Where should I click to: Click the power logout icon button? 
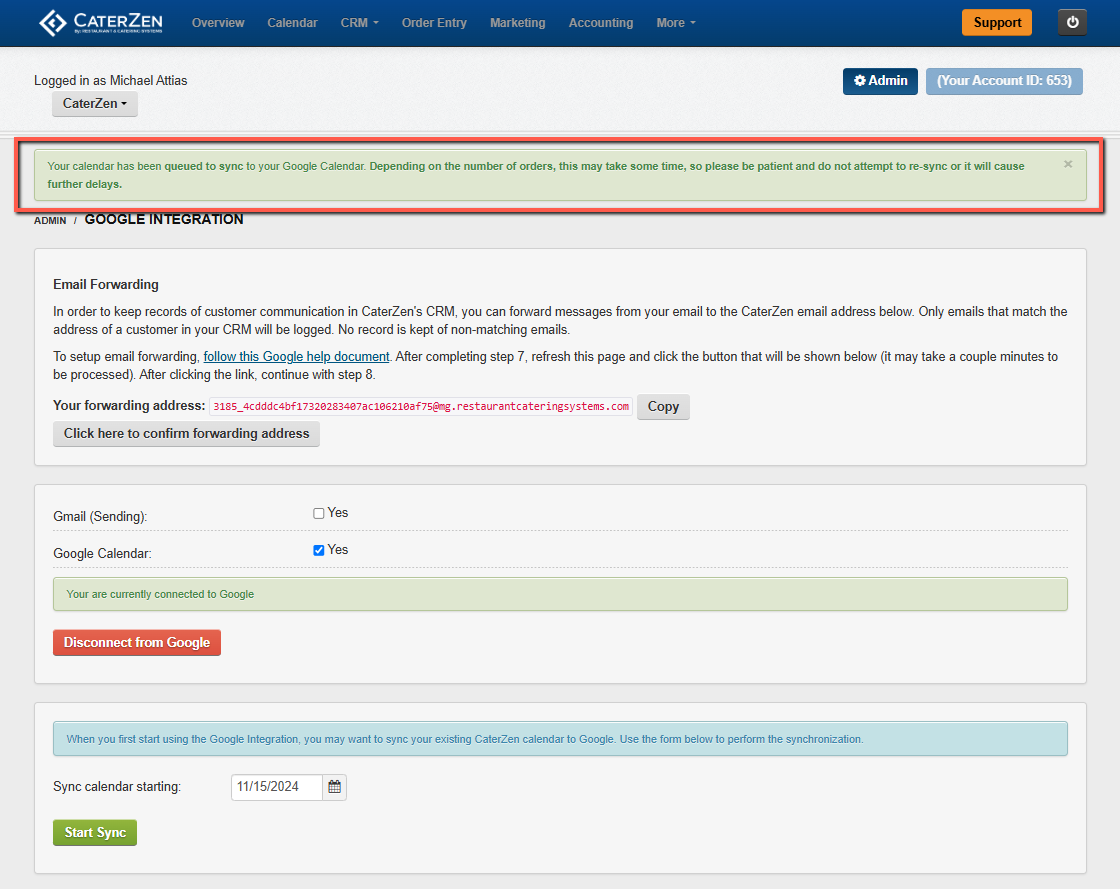pos(1072,22)
